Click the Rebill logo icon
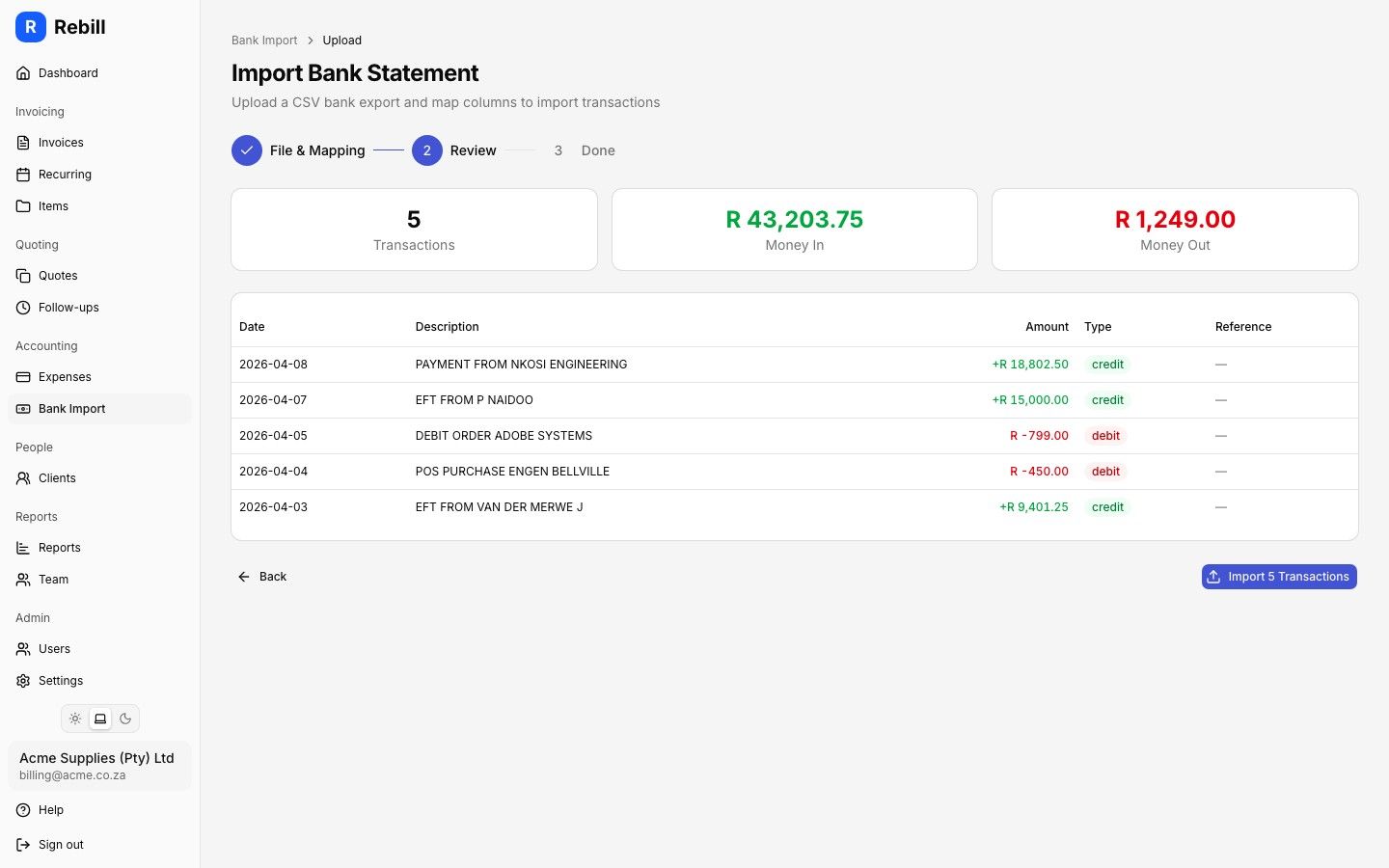 [31, 27]
